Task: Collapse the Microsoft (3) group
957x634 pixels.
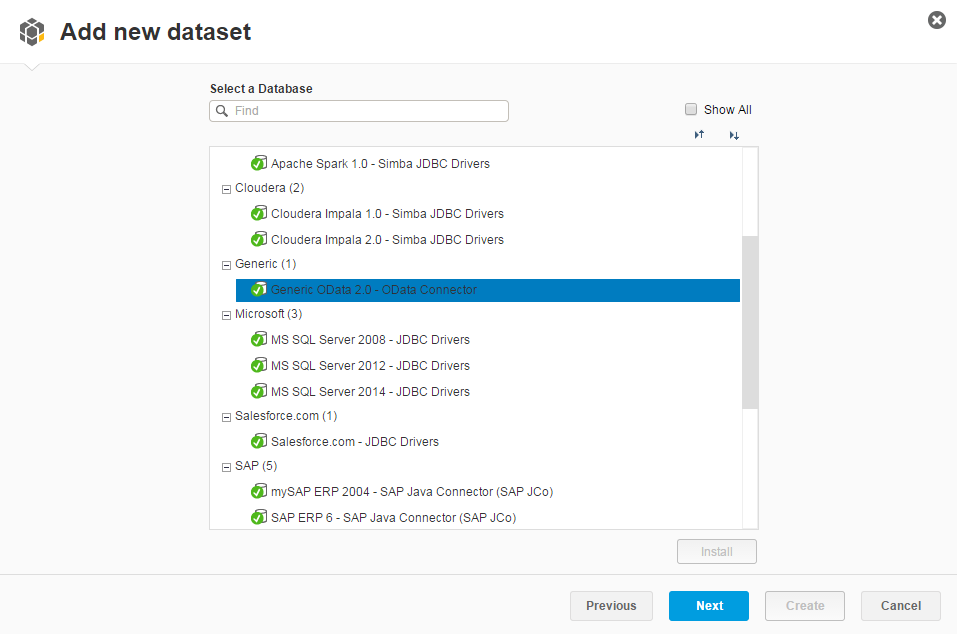Action: pyautogui.click(x=226, y=315)
